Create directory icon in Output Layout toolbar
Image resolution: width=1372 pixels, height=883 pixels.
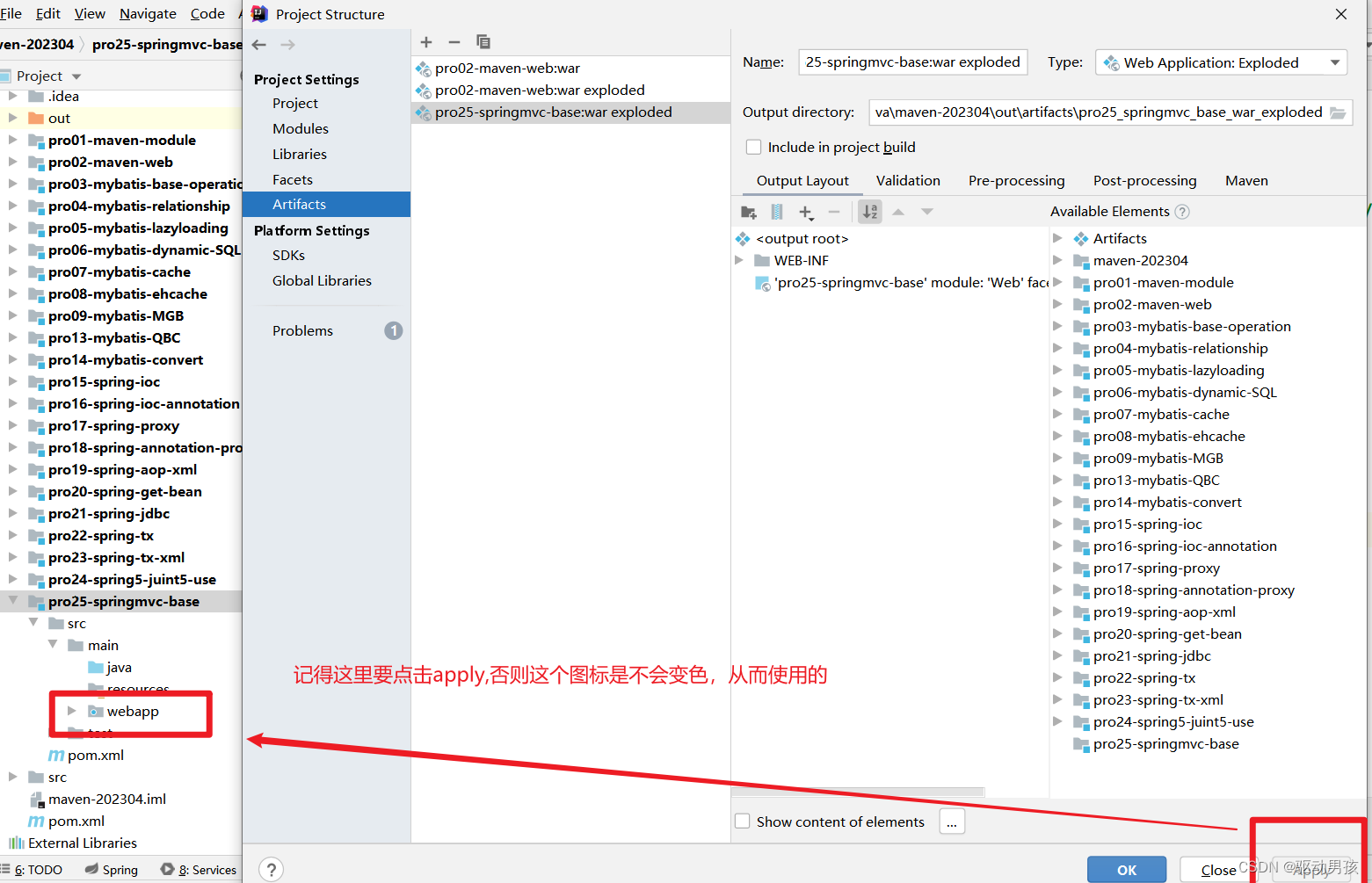tap(749, 212)
